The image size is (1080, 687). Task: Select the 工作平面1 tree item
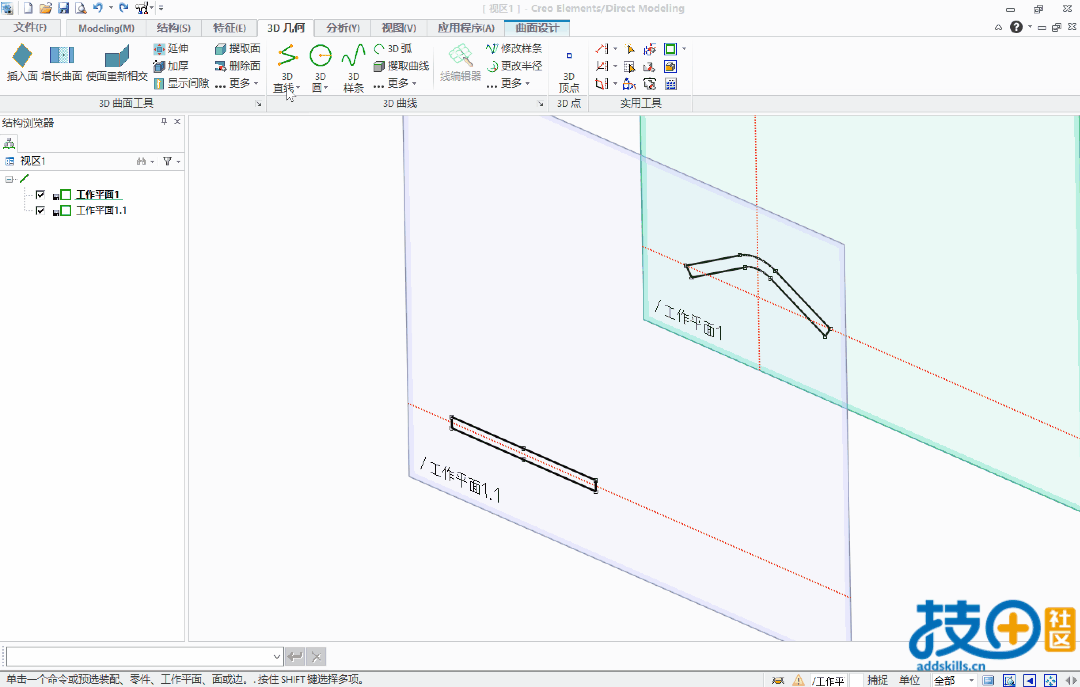(x=98, y=194)
